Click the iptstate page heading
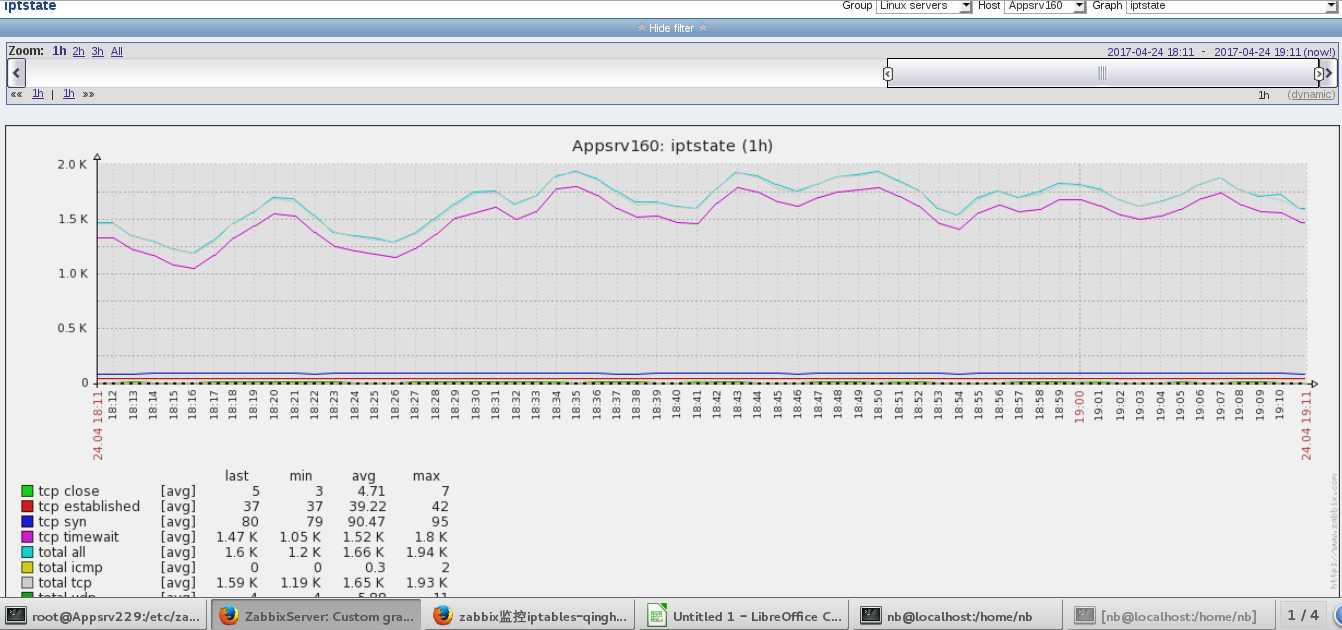 click(30, 6)
